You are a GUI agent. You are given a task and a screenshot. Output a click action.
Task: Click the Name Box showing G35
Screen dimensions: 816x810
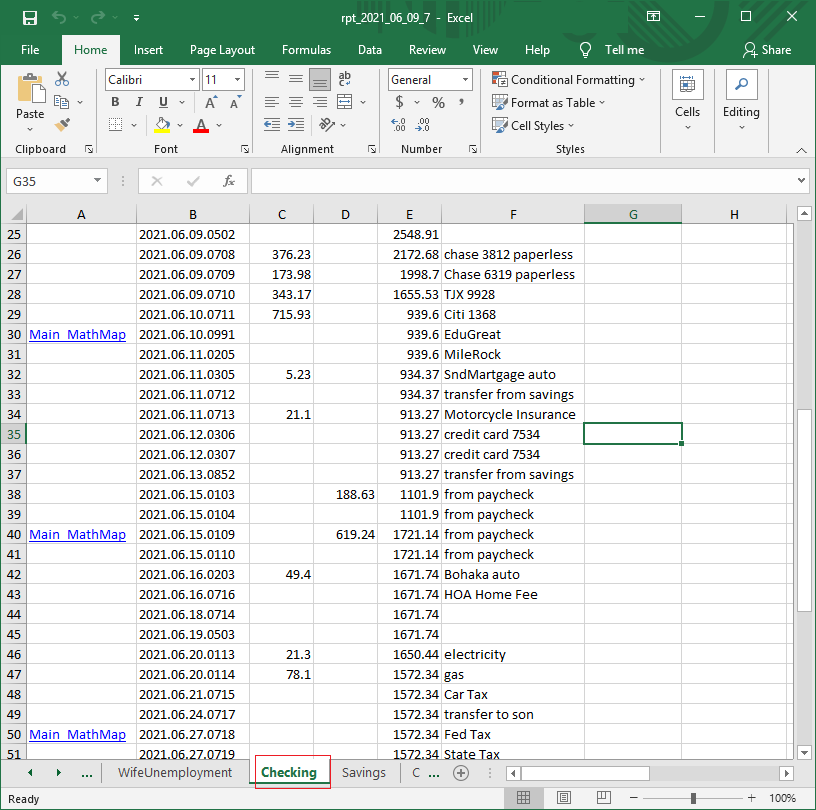[50, 181]
